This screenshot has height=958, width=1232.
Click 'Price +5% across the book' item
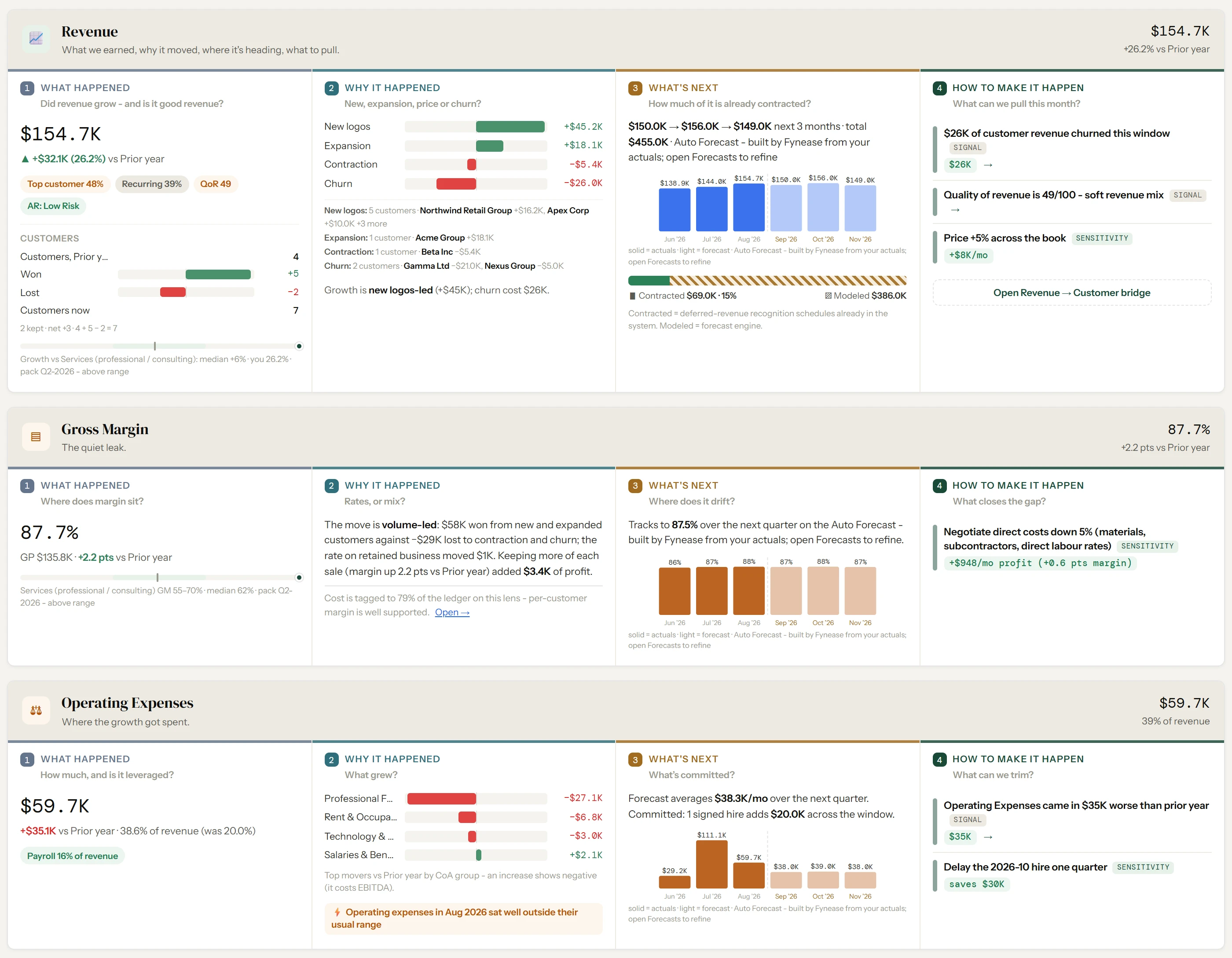point(1005,238)
